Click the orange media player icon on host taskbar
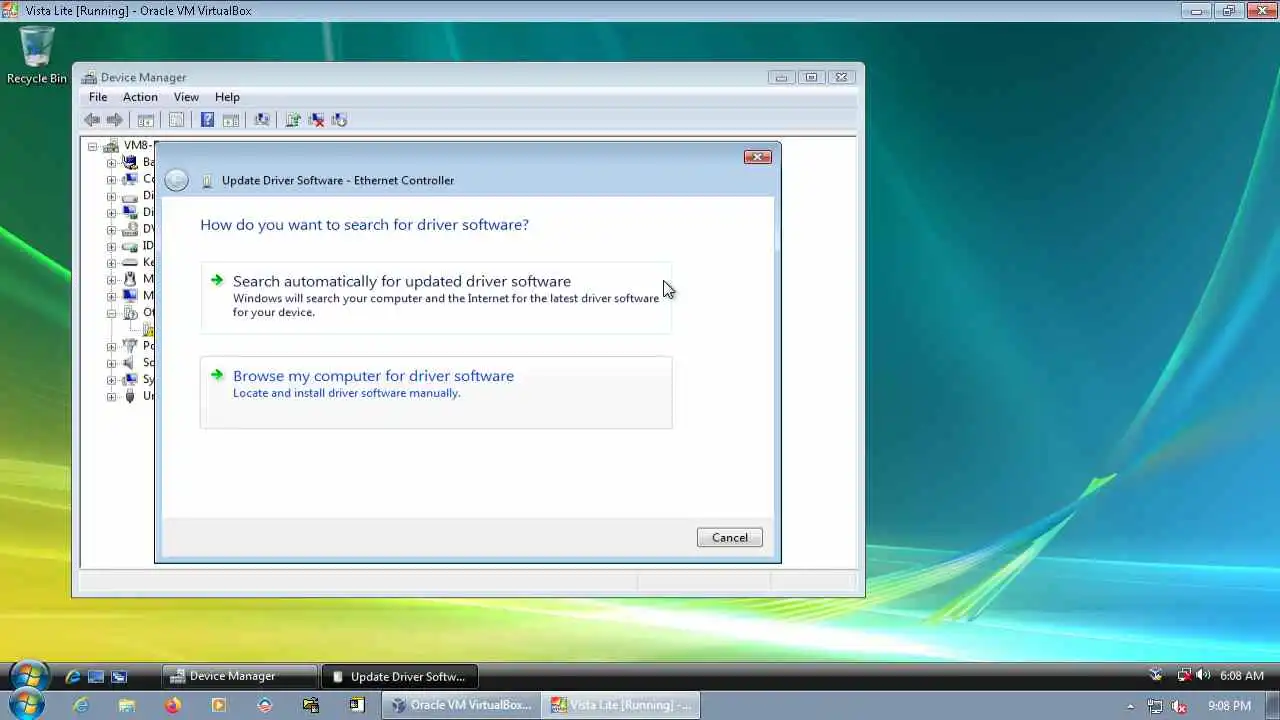Viewport: 1280px width, 720px height. coord(219,705)
